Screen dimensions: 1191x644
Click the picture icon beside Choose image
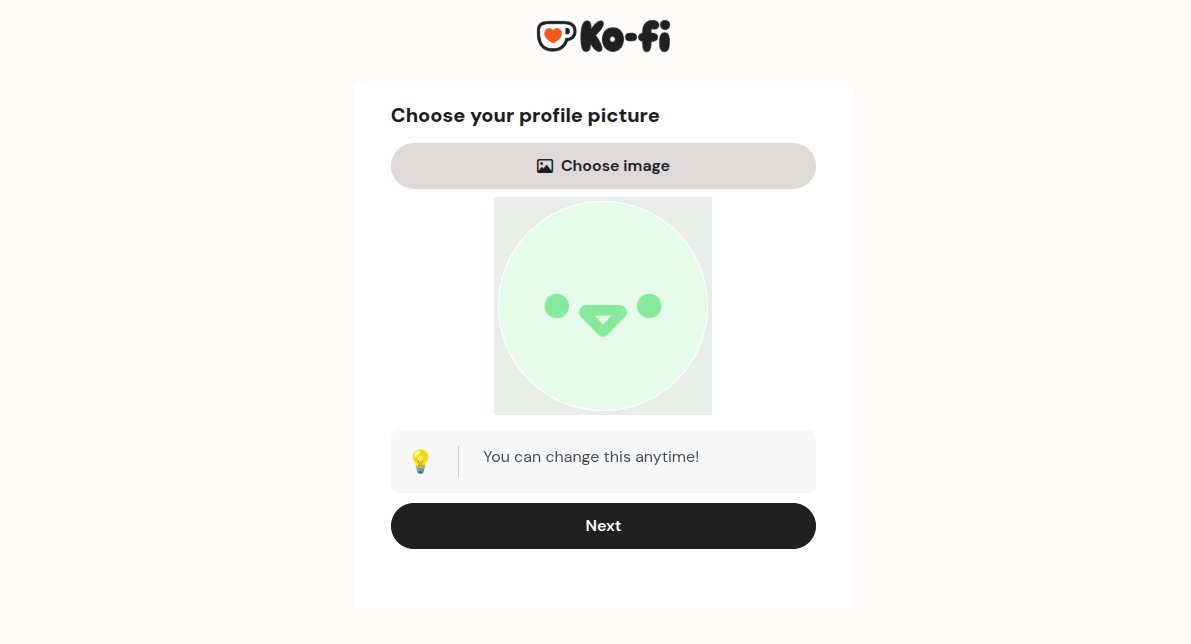pyautogui.click(x=545, y=166)
